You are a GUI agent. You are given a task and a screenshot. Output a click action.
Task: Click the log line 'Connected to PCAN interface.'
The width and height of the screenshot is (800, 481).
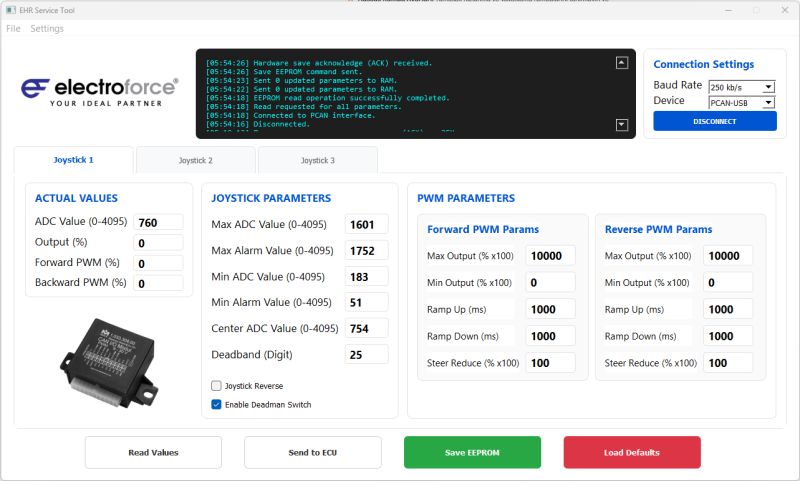(290, 115)
